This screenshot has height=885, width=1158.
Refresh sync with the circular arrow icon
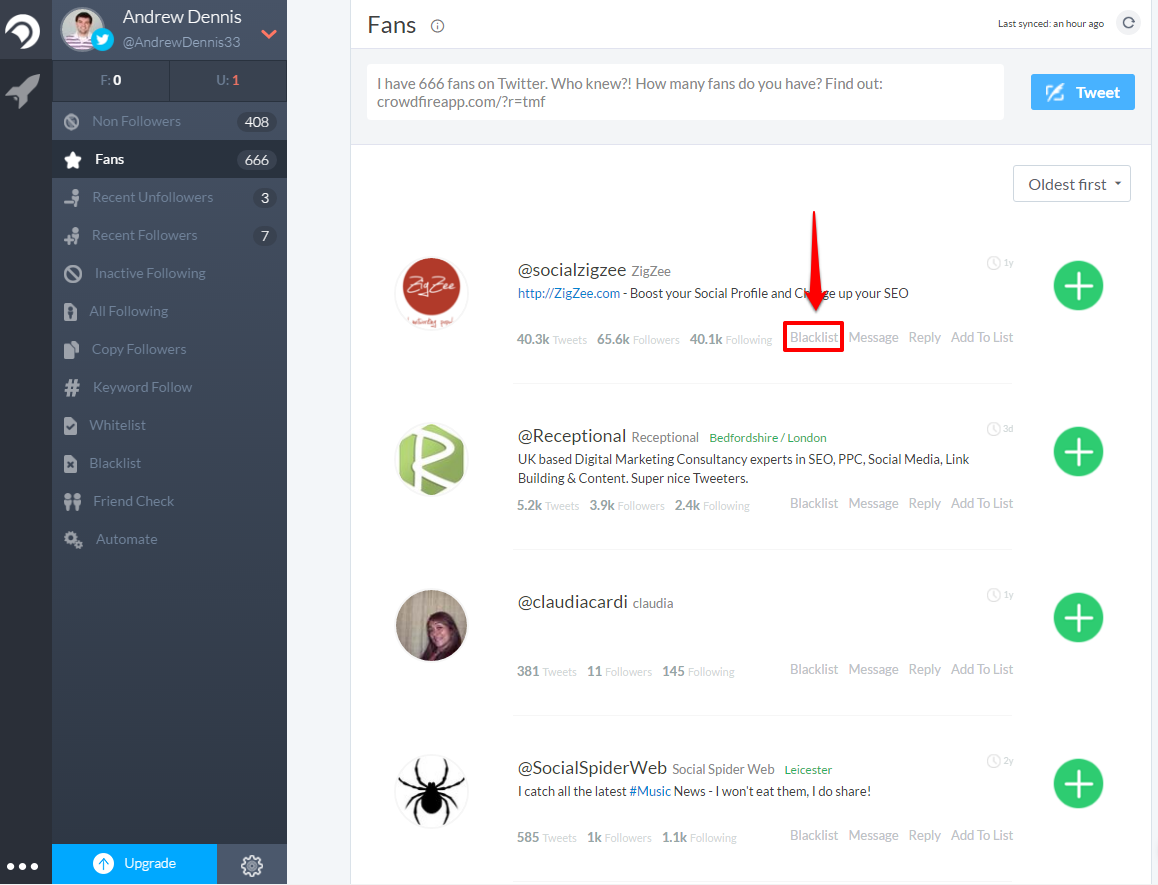[1128, 22]
